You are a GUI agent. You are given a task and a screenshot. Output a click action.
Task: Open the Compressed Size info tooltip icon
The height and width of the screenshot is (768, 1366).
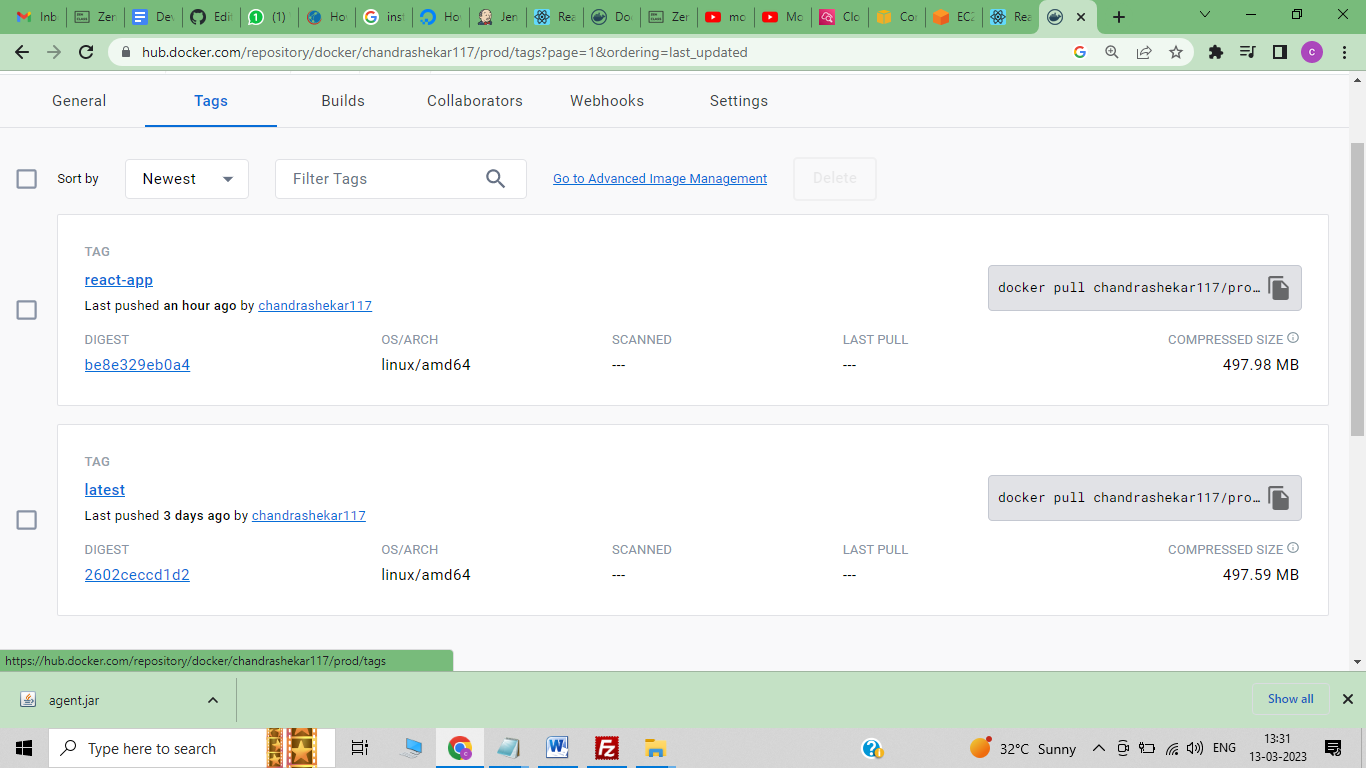tap(1294, 337)
